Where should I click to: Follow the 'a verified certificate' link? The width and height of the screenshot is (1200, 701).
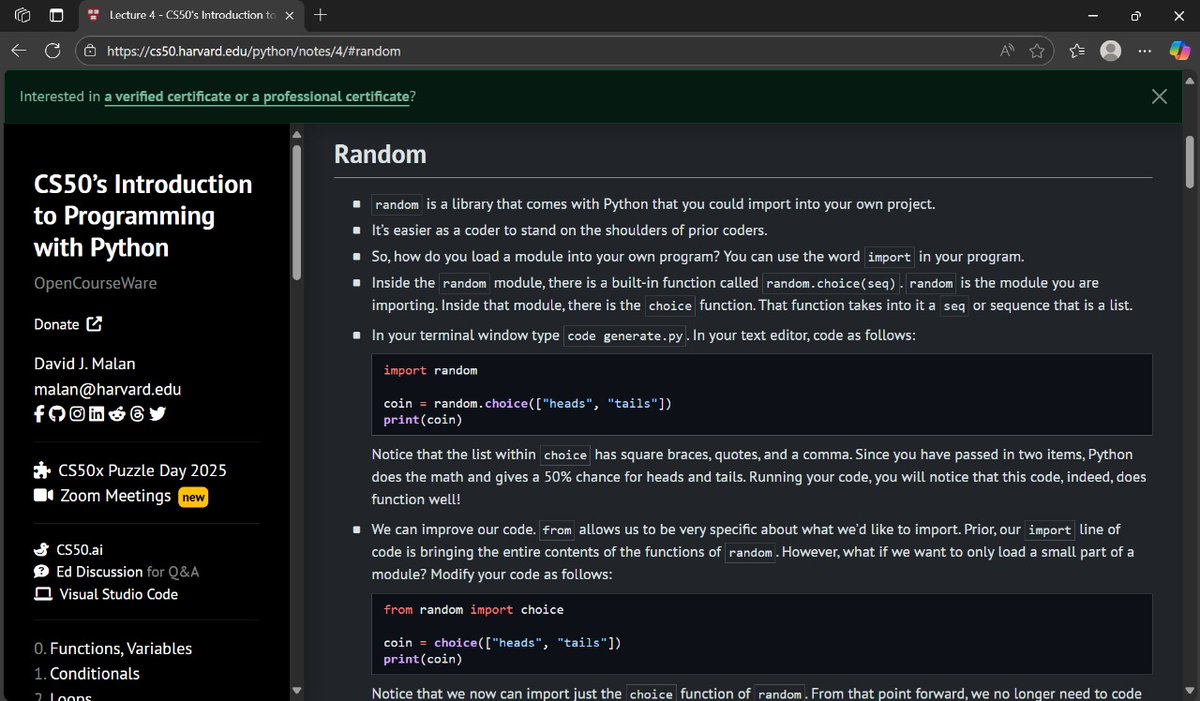tap(168, 97)
